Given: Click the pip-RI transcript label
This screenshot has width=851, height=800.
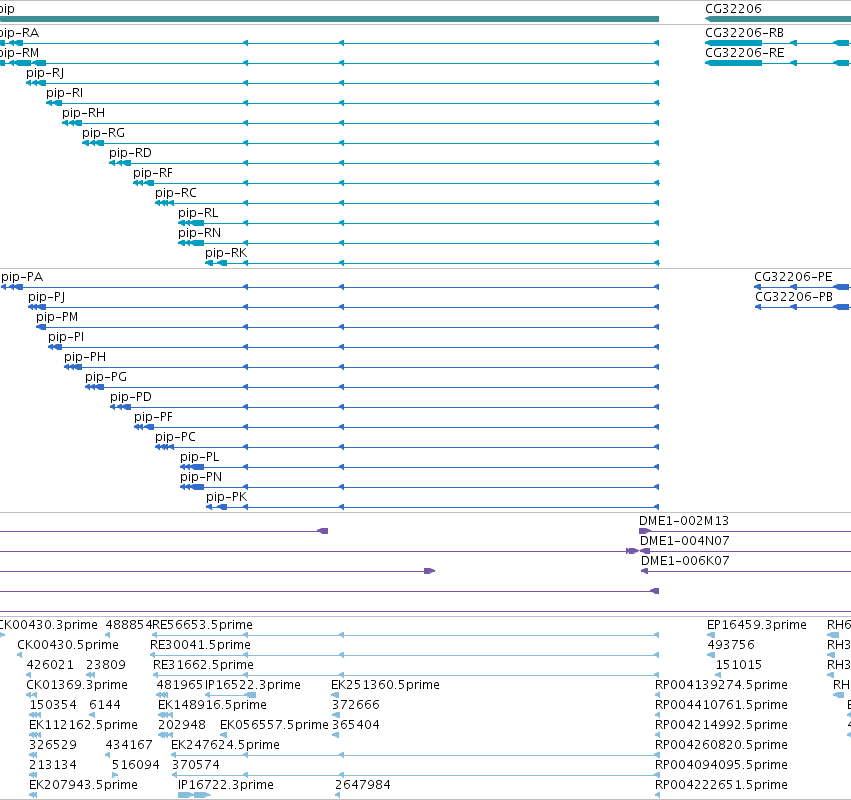Looking at the screenshot, I should (x=65, y=93).
